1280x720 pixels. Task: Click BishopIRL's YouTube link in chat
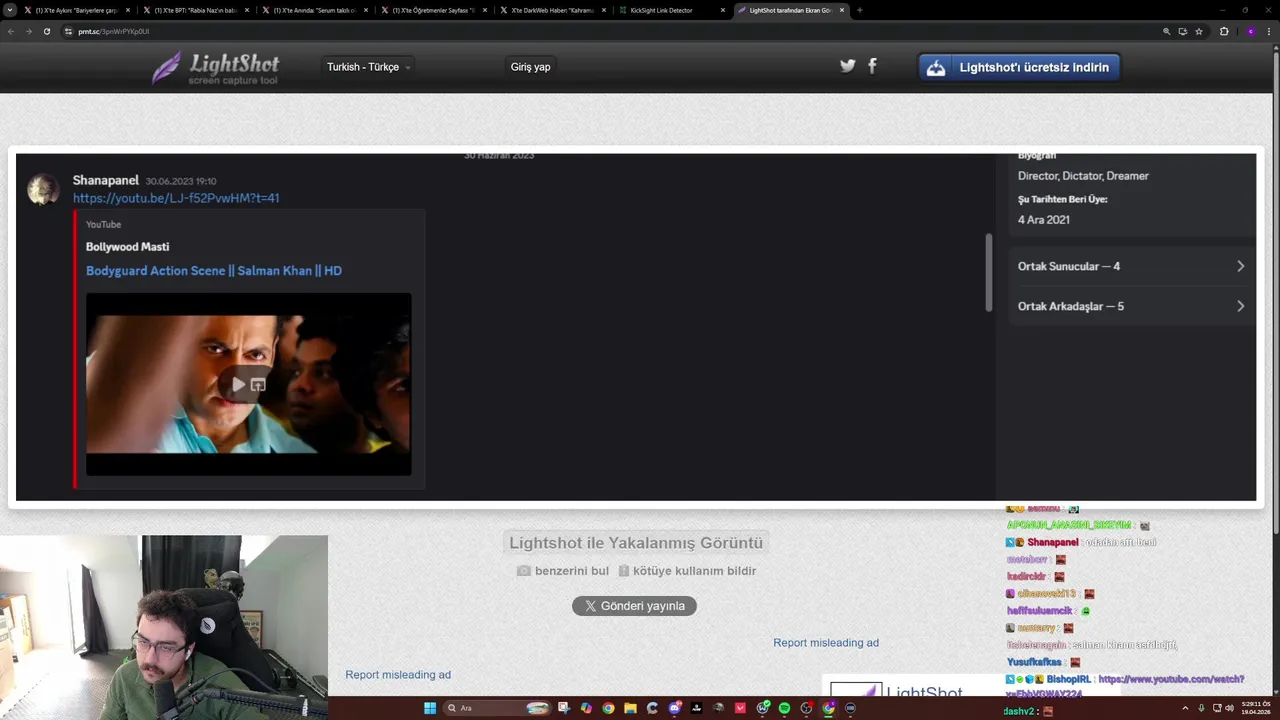click(1171, 679)
